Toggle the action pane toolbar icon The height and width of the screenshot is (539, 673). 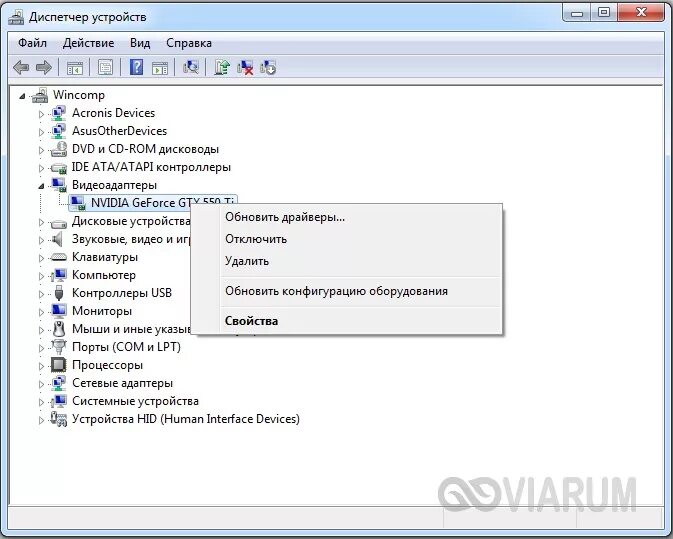(160, 67)
